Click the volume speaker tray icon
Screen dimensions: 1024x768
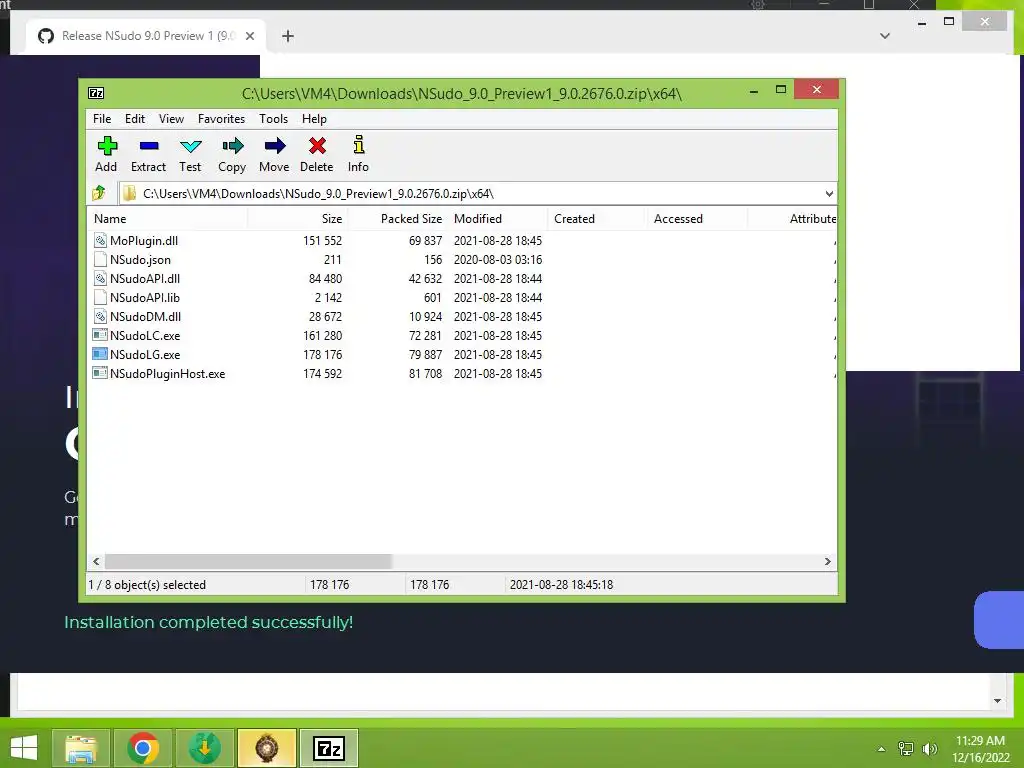930,749
